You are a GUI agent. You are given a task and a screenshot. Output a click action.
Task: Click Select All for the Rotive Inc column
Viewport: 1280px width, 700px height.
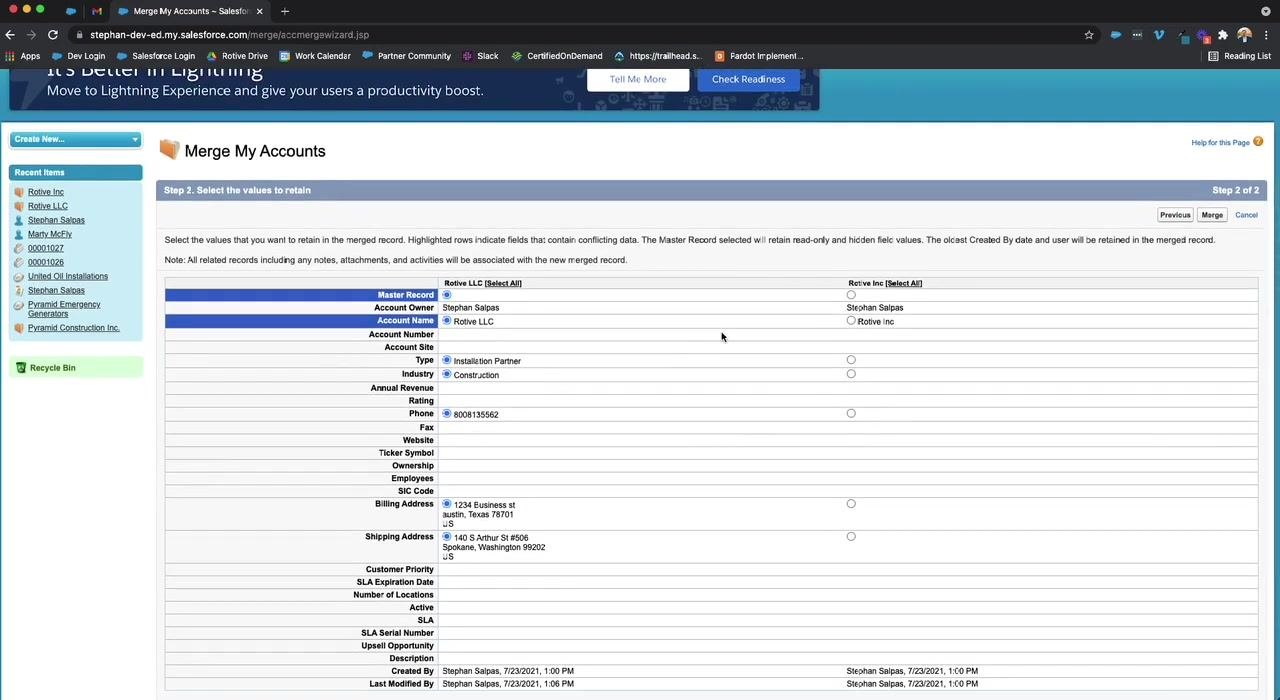904,283
